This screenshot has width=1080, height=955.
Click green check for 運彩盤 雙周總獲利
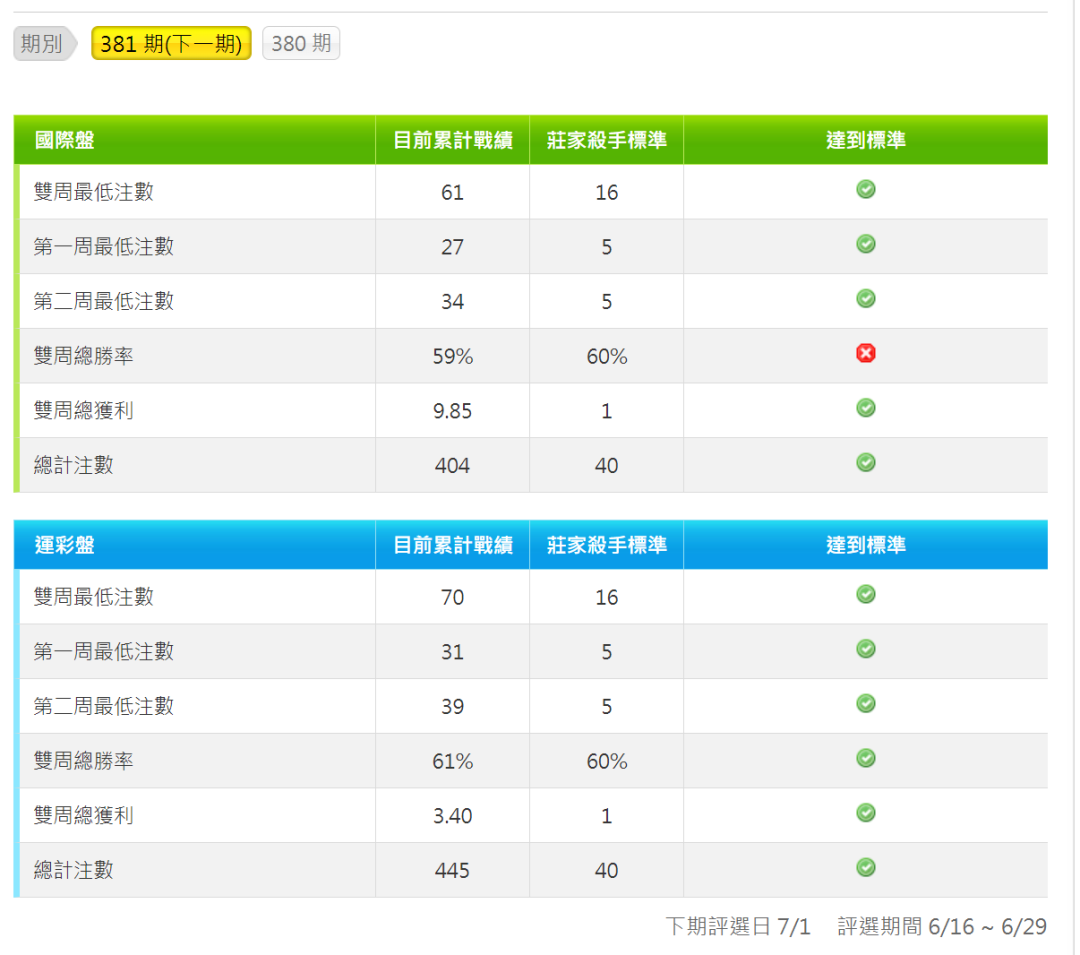866,813
